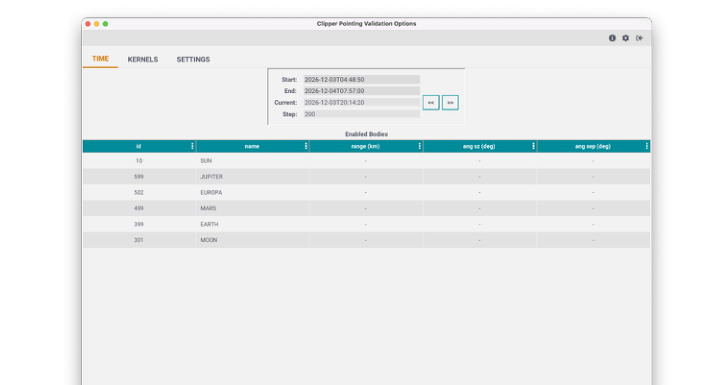Open the info icon in the toolbar
Viewport: 710px width, 385px height.
[612, 38]
